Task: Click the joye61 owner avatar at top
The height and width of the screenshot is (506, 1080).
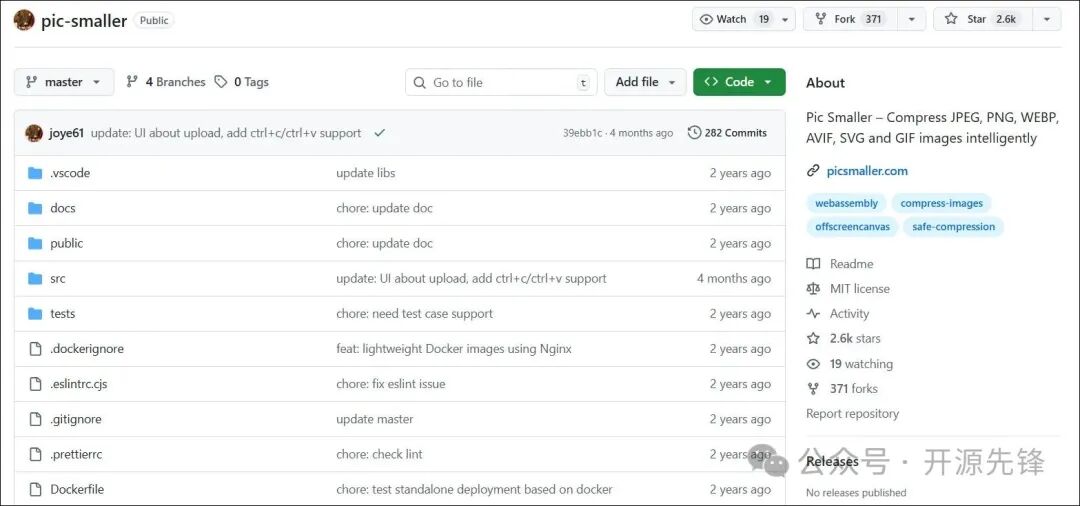Action: point(24,20)
